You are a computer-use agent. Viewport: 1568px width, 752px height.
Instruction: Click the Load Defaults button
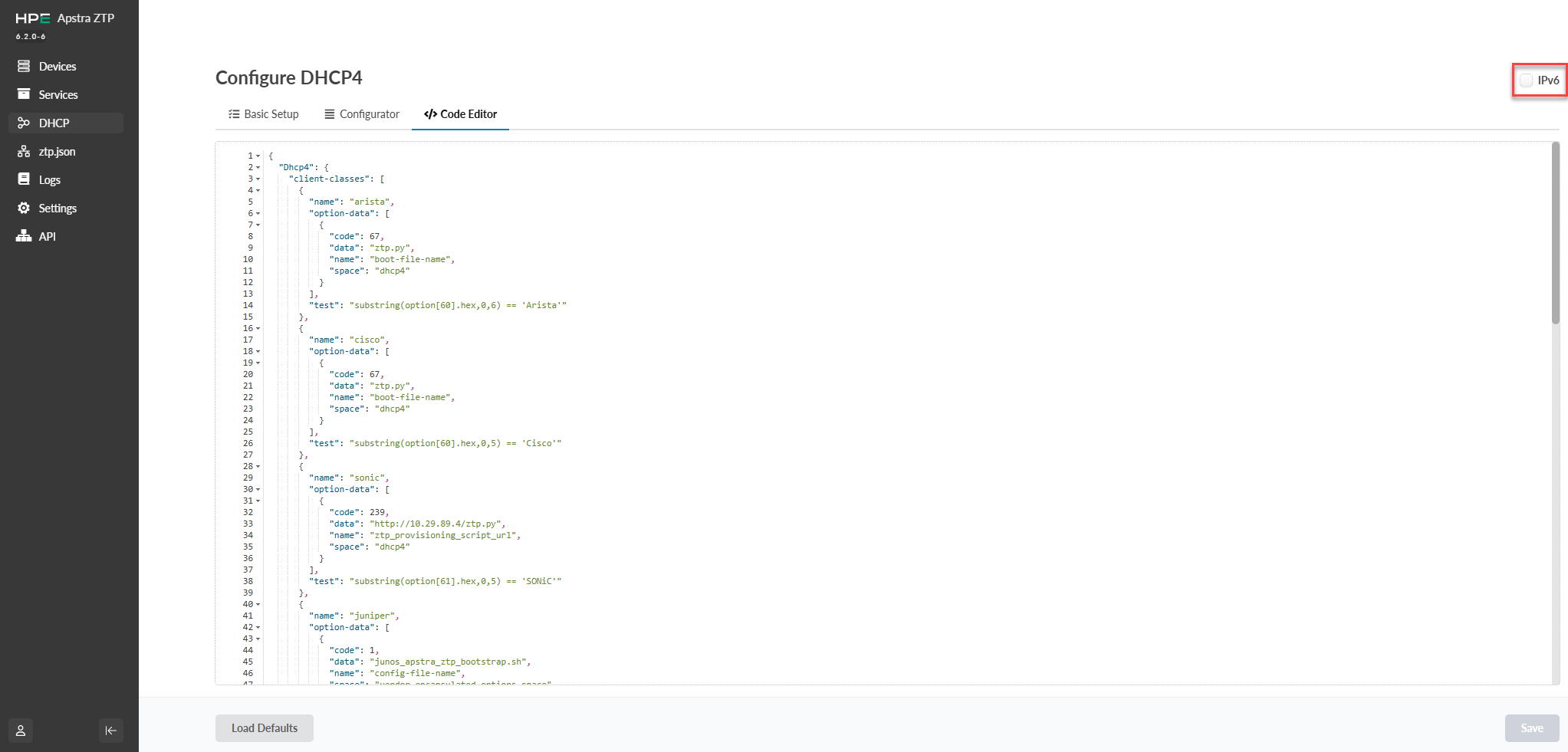pyautogui.click(x=265, y=728)
